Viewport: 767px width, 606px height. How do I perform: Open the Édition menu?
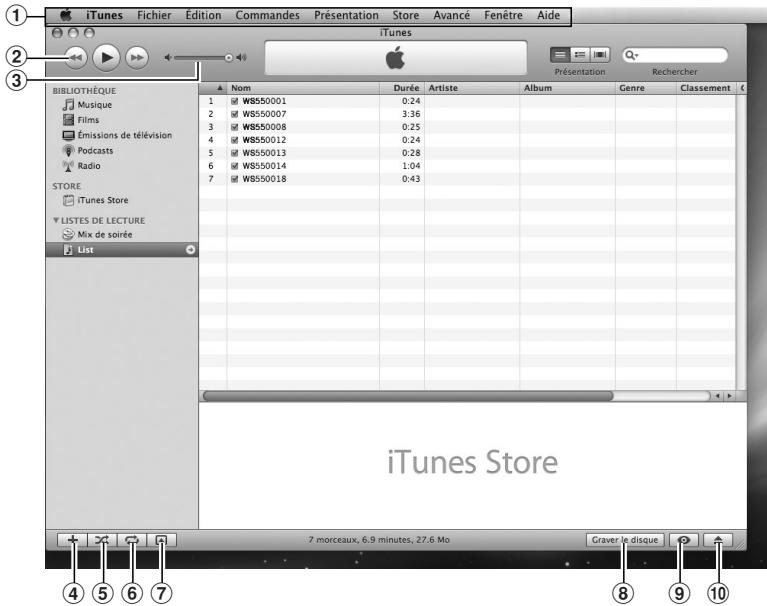(x=203, y=15)
